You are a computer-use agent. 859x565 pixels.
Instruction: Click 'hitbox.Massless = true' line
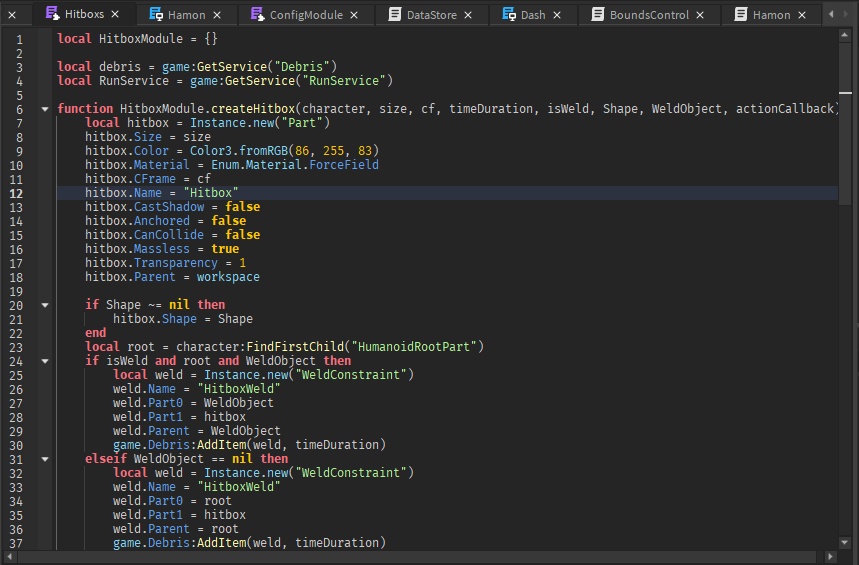pos(162,249)
